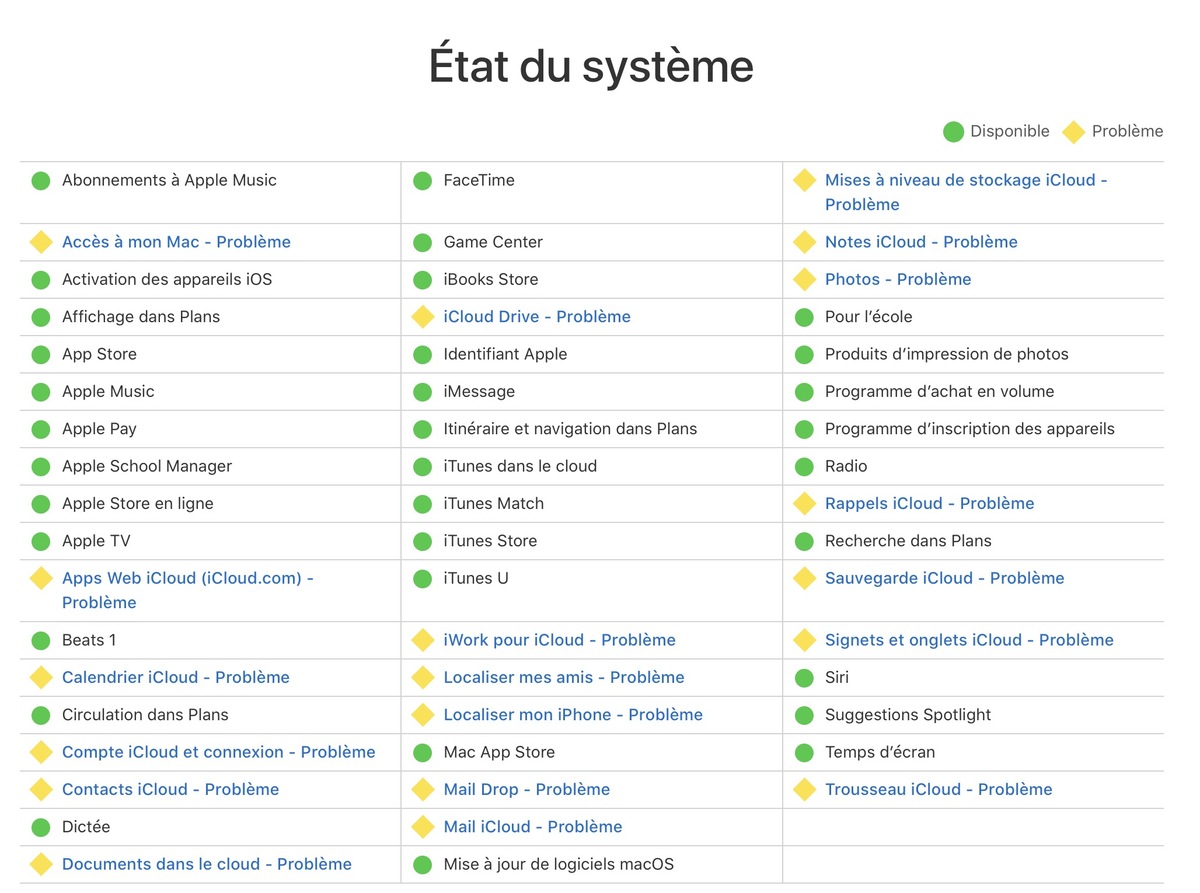
Task: Click the Mac App Store status entry
Action: tap(498, 752)
